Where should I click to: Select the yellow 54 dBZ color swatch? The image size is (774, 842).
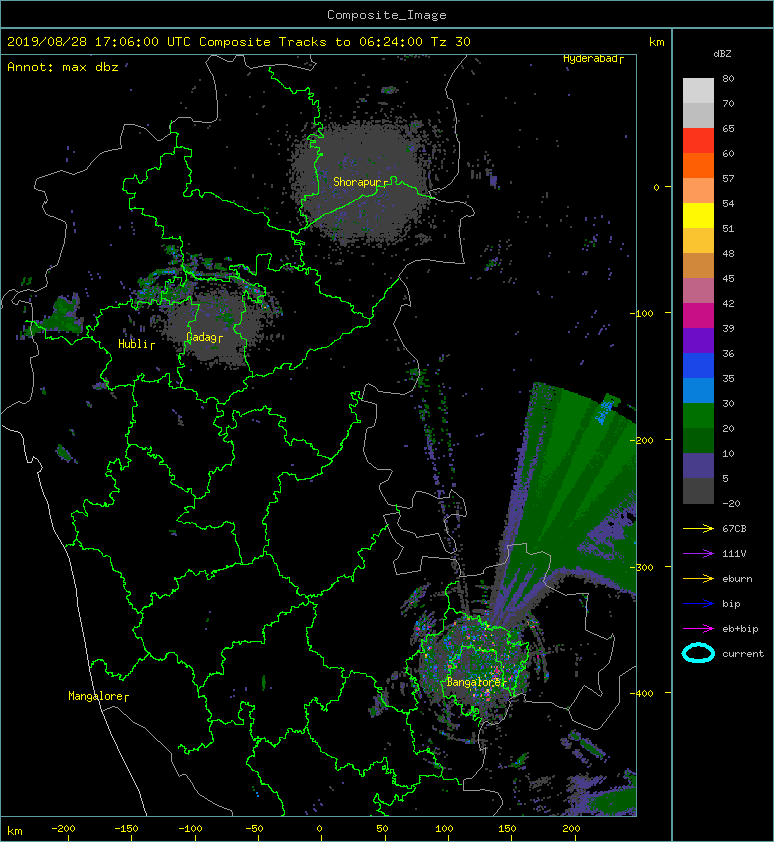point(698,216)
